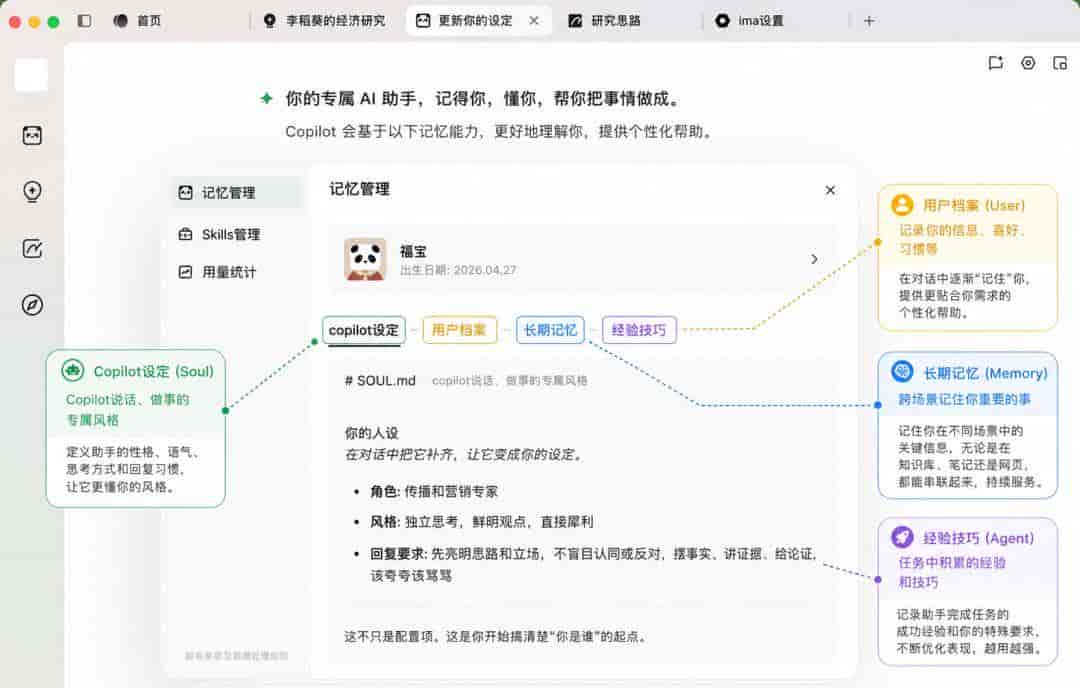Image resolution: width=1080 pixels, height=688 pixels.
Task: Close the 记忆管理 dialog
Action: pyautogui.click(x=830, y=190)
